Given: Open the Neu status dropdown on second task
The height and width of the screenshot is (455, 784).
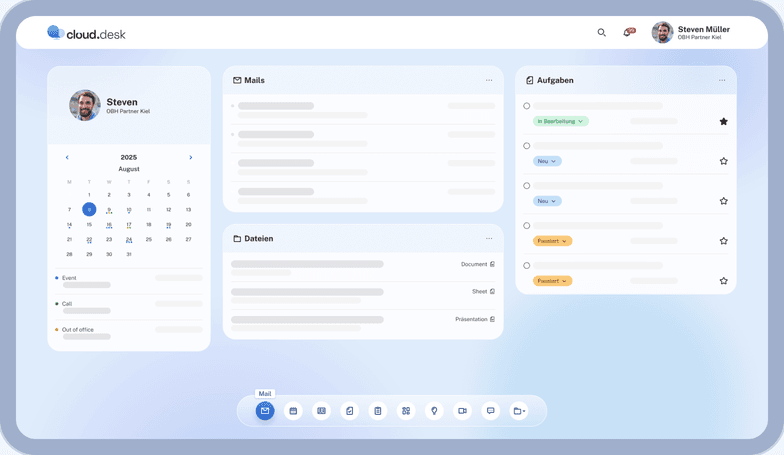Looking at the screenshot, I should 547,161.
